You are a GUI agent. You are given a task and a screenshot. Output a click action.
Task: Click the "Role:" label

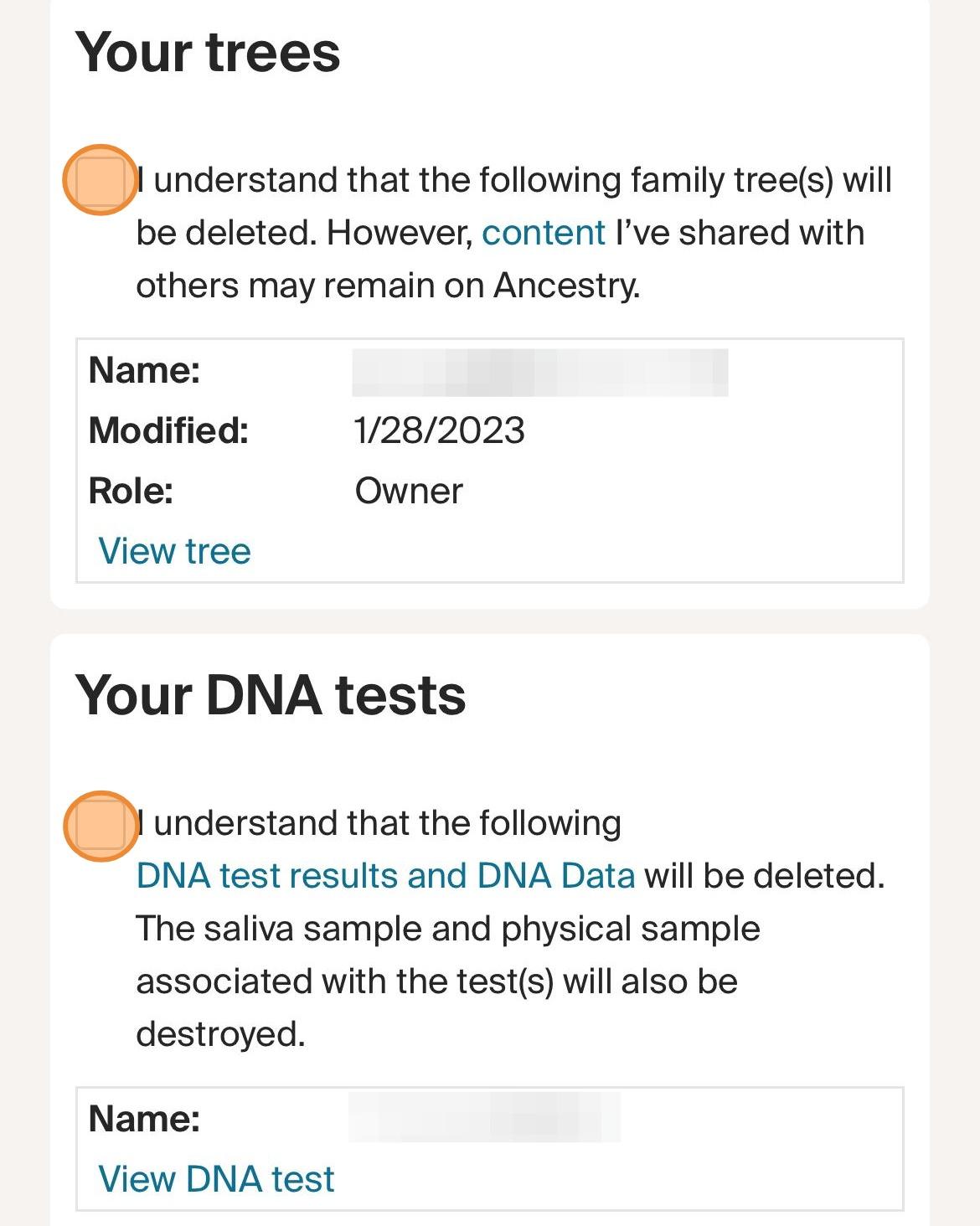coord(131,492)
